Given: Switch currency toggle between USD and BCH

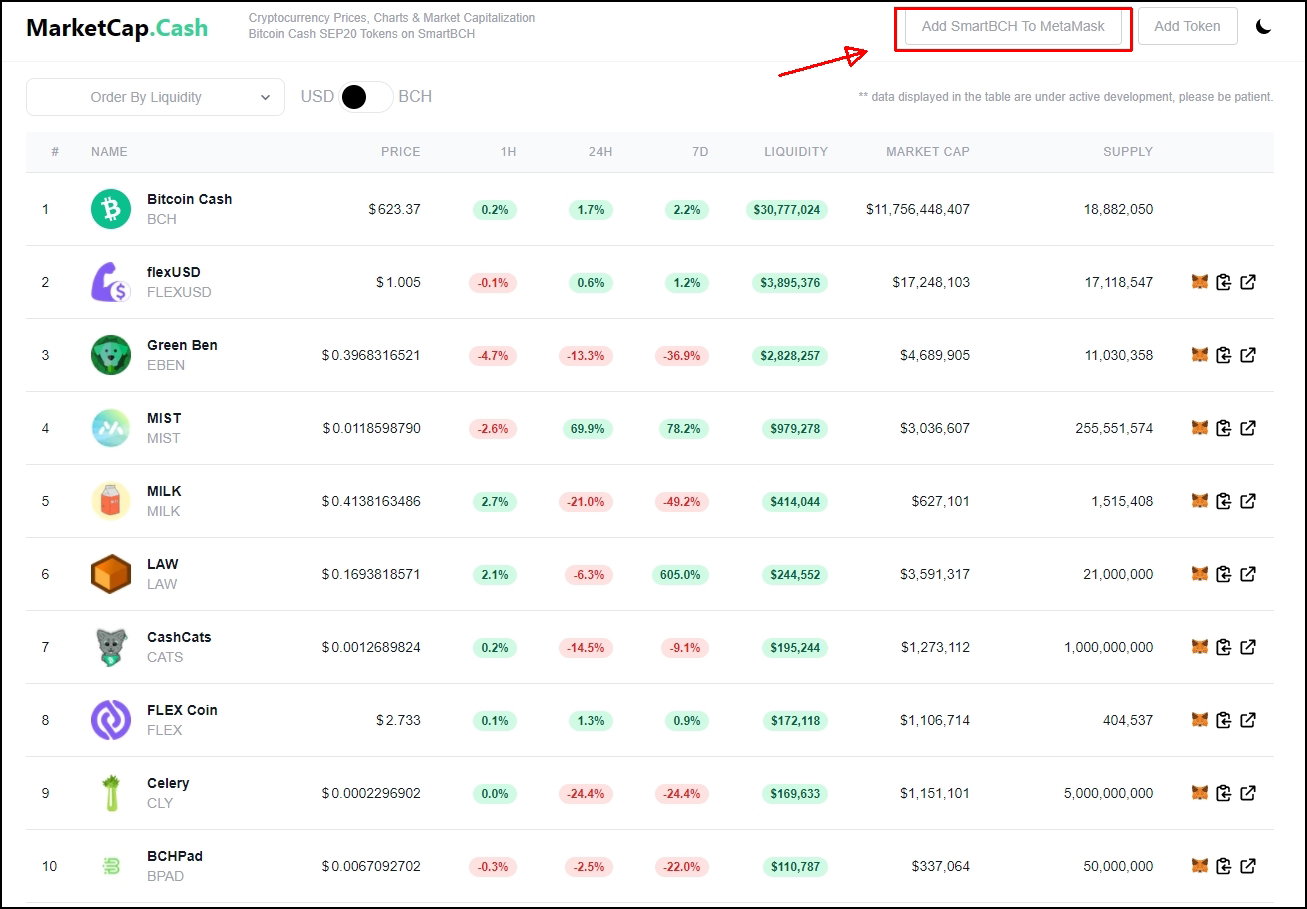Looking at the screenshot, I should (367, 97).
